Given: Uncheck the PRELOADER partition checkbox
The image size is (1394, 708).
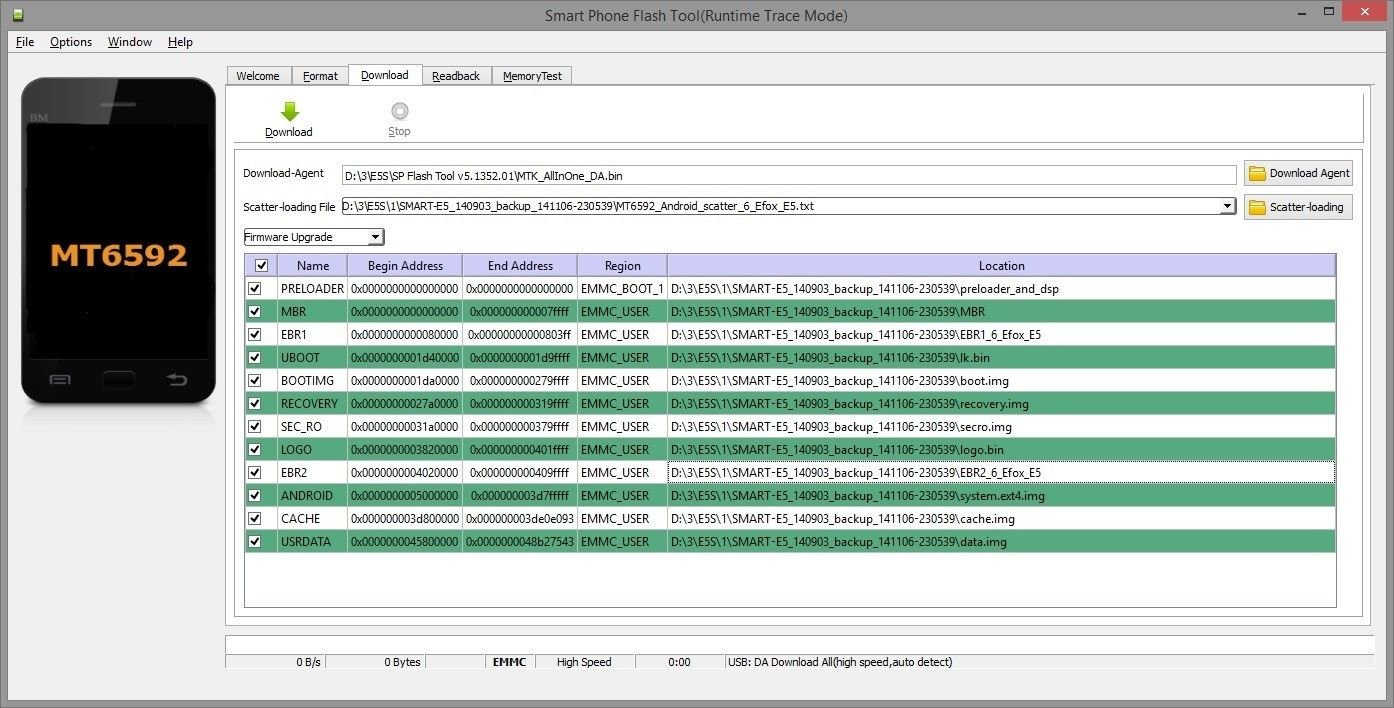Looking at the screenshot, I should point(255,288).
